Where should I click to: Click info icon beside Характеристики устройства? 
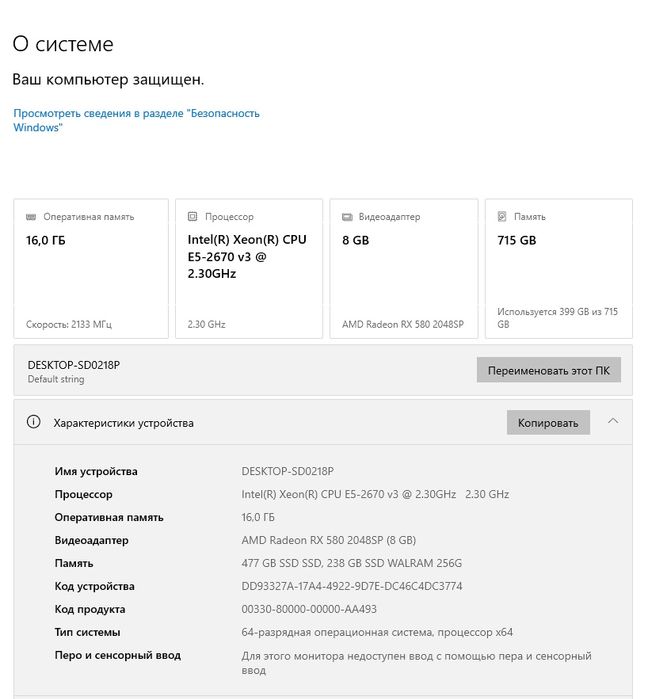(34, 423)
